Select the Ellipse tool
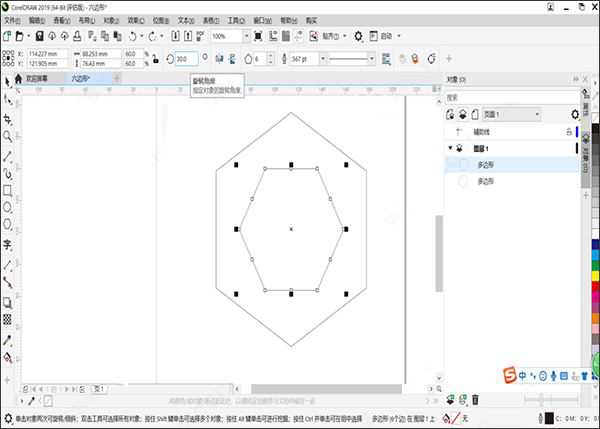The width and height of the screenshot is (600, 429). (x=7, y=208)
